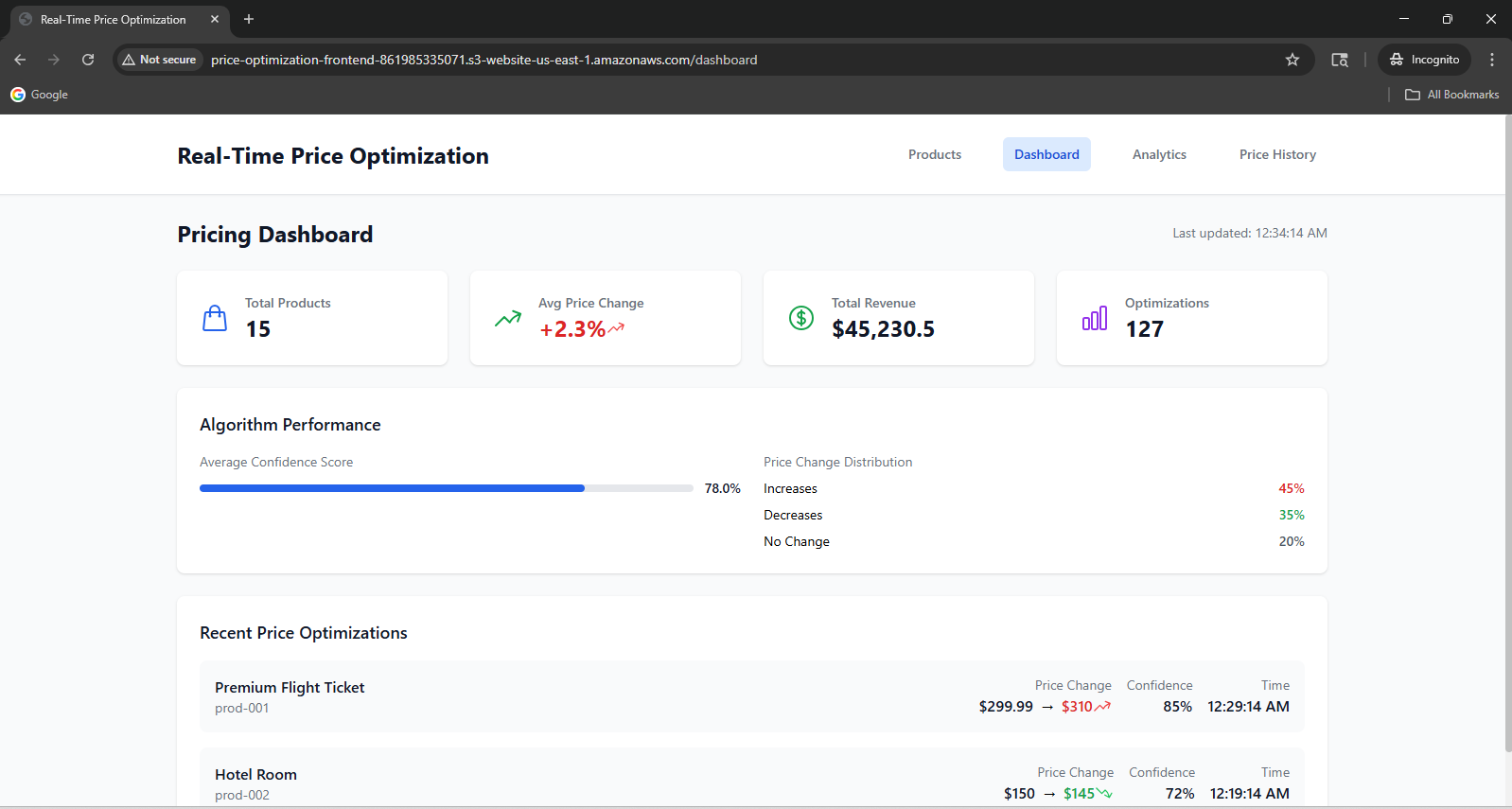The width and height of the screenshot is (1512, 809).
Task: Switch to the Analytics tab
Action: tap(1159, 154)
